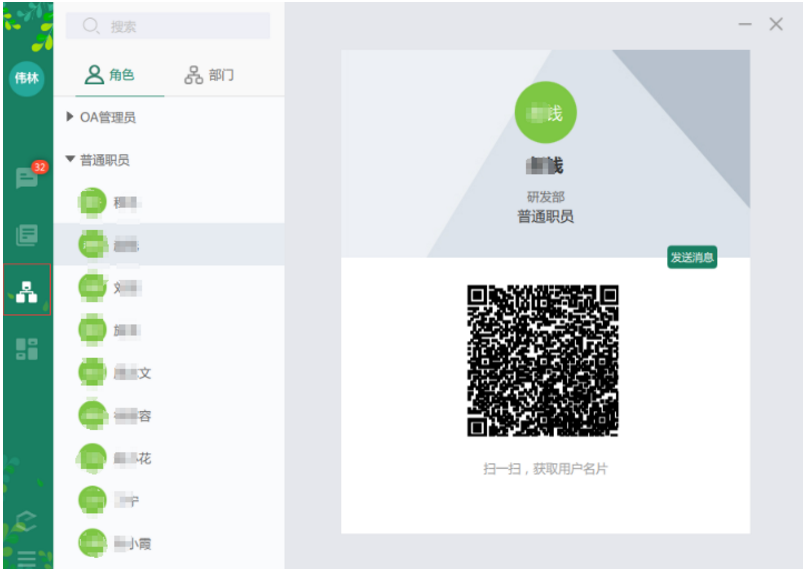
Task: Open the news document sidebar icon
Action: 27,235
